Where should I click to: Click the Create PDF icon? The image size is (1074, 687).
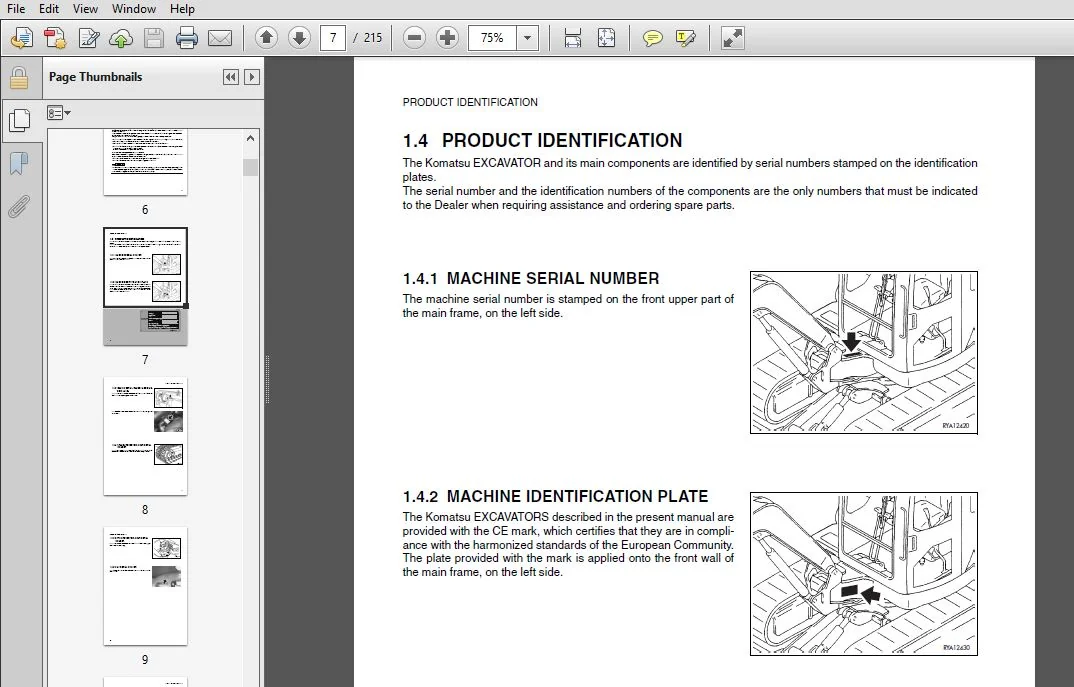click(x=55, y=38)
